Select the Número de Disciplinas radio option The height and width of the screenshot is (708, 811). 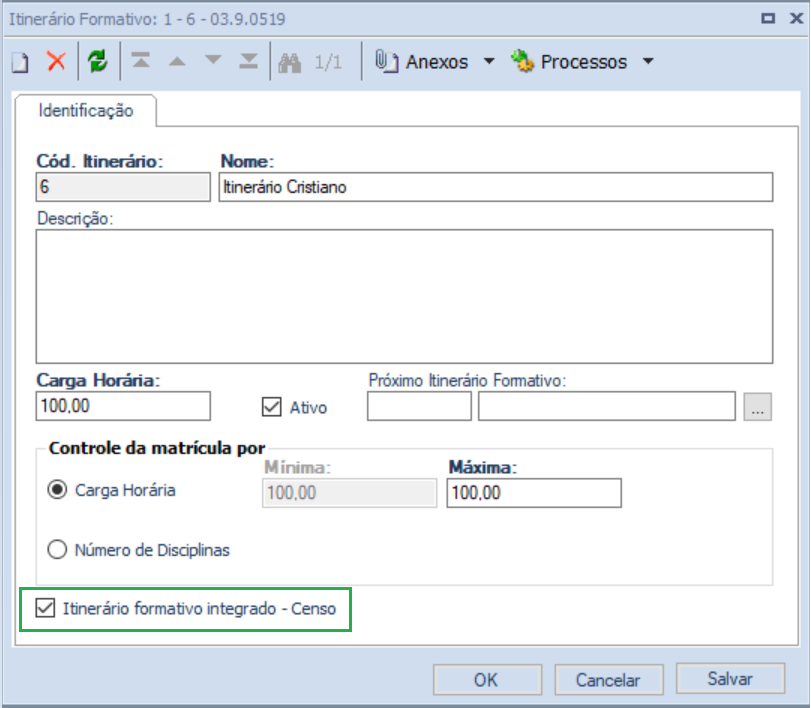57,549
